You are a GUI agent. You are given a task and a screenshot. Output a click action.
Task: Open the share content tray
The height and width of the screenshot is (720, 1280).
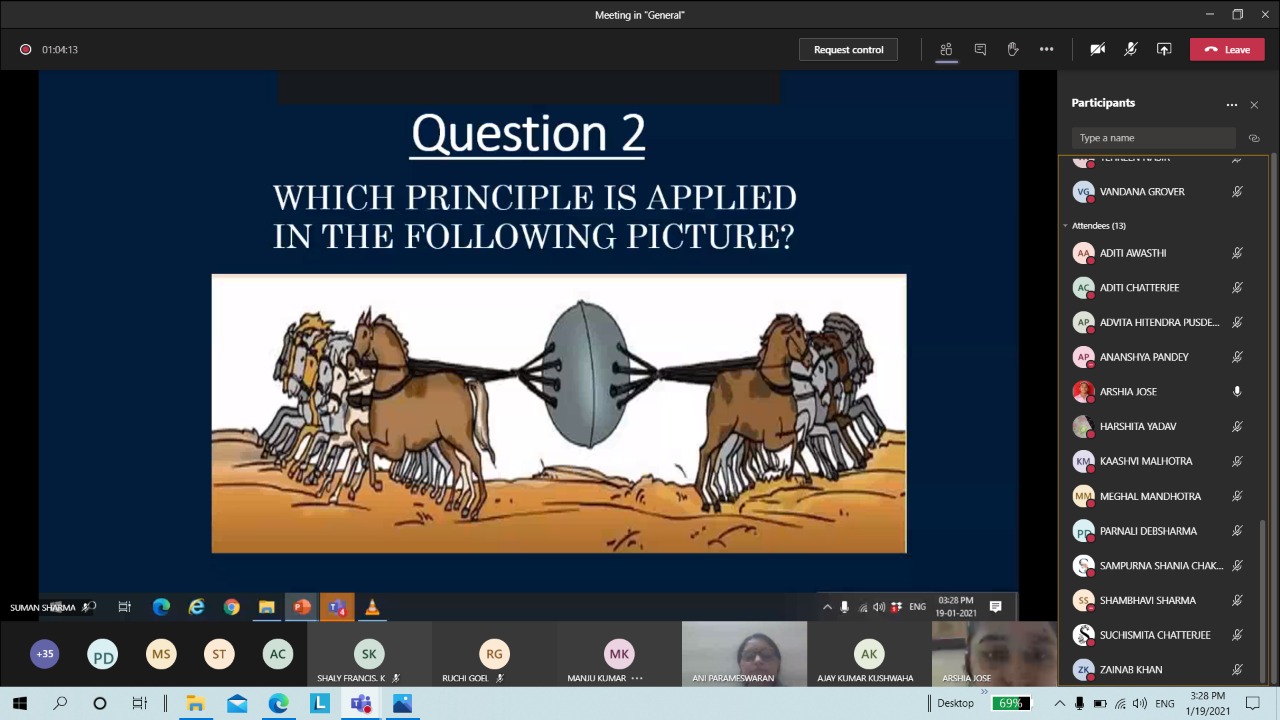coord(1164,49)
